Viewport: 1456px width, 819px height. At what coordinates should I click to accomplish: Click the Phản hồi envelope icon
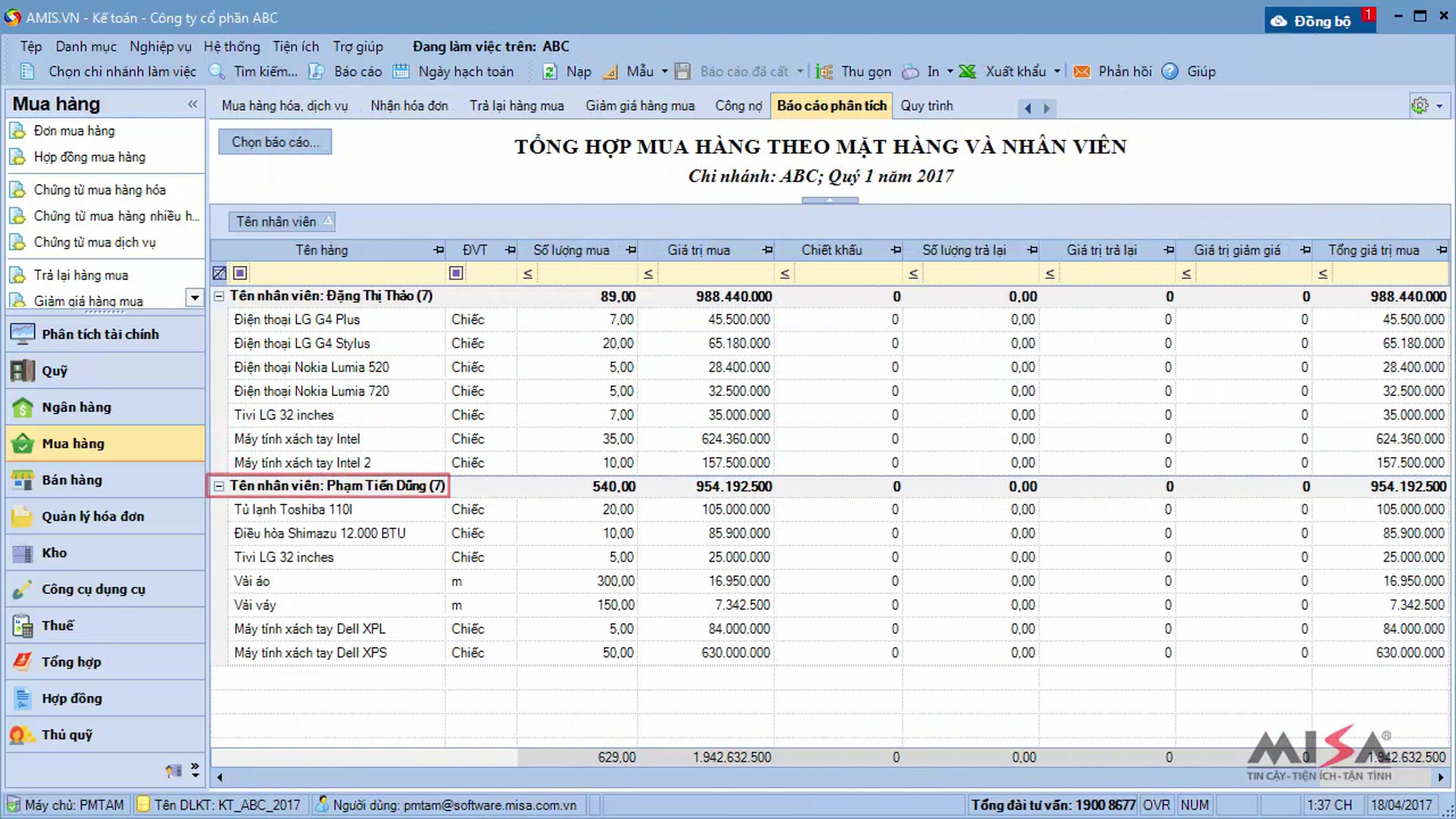click(1081, 72)
